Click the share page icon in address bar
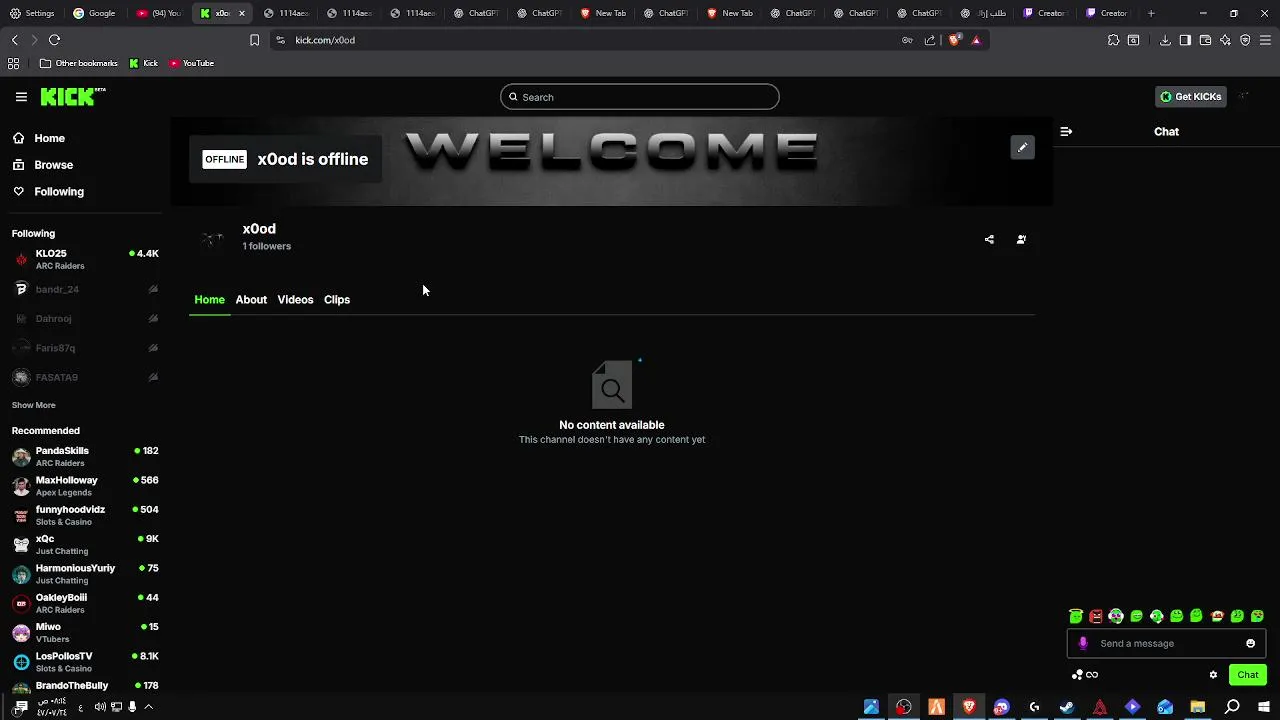1280x720 pixels. 930,40
